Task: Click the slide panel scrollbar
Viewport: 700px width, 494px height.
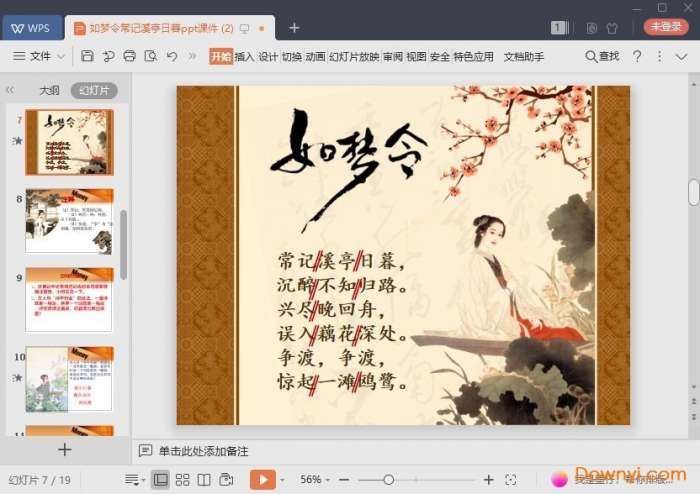Action: pyautogui.click(x=124, y=245)
